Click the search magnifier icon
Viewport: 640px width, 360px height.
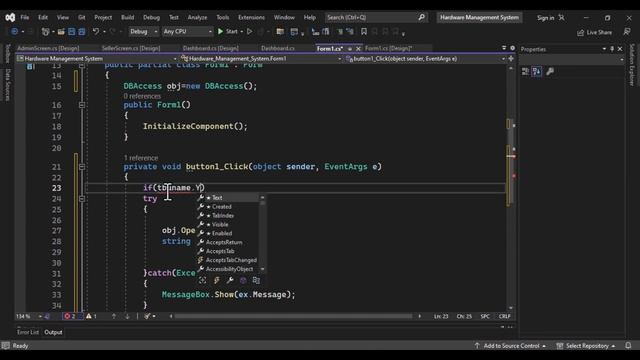click(421, 17)
